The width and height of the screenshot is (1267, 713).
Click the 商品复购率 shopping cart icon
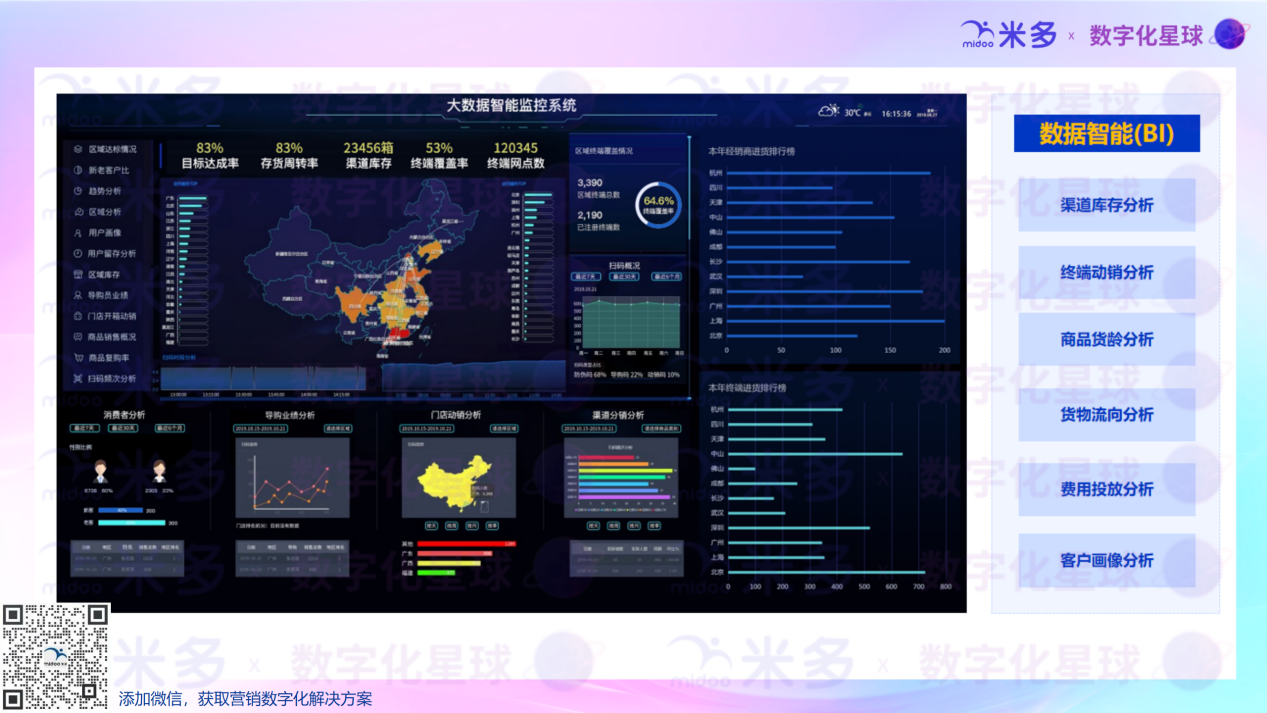tap(78, 358)
